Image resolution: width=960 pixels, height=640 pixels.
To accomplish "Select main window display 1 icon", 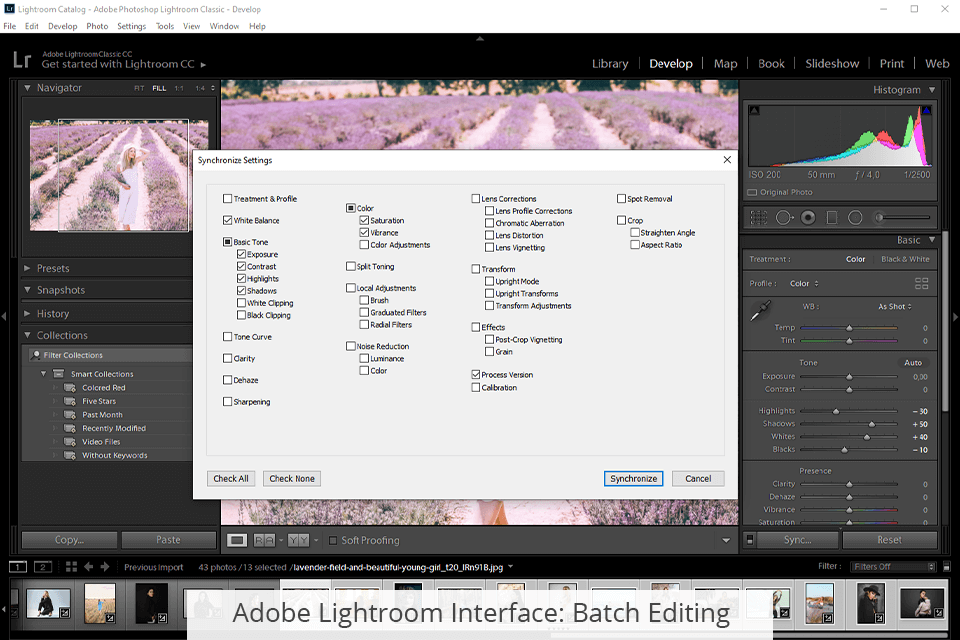I will (18, 567).
